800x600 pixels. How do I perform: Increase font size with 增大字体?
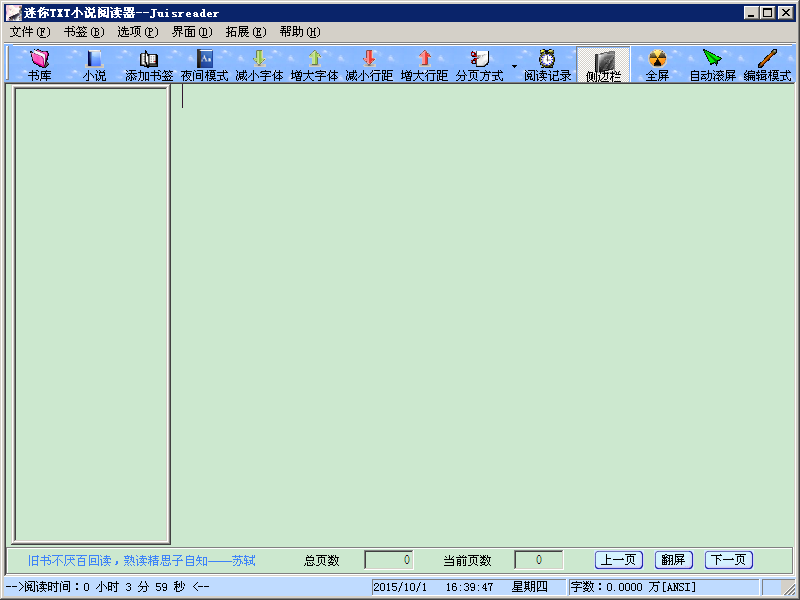point(315,62)
